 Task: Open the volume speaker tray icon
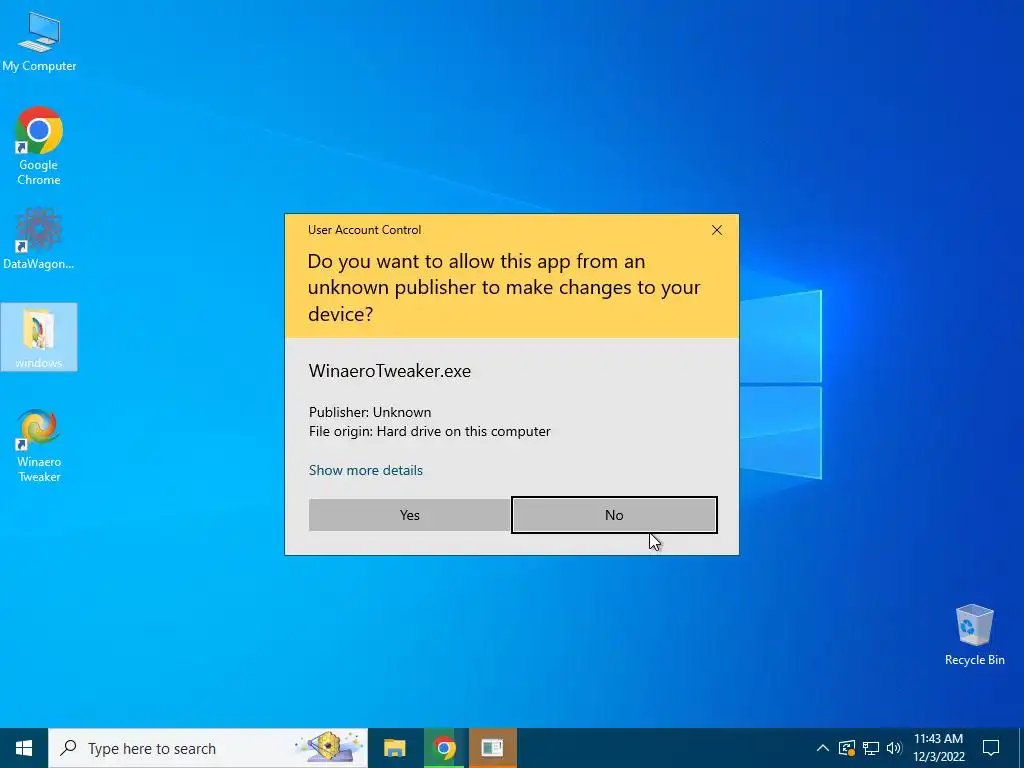coord(894,748)
